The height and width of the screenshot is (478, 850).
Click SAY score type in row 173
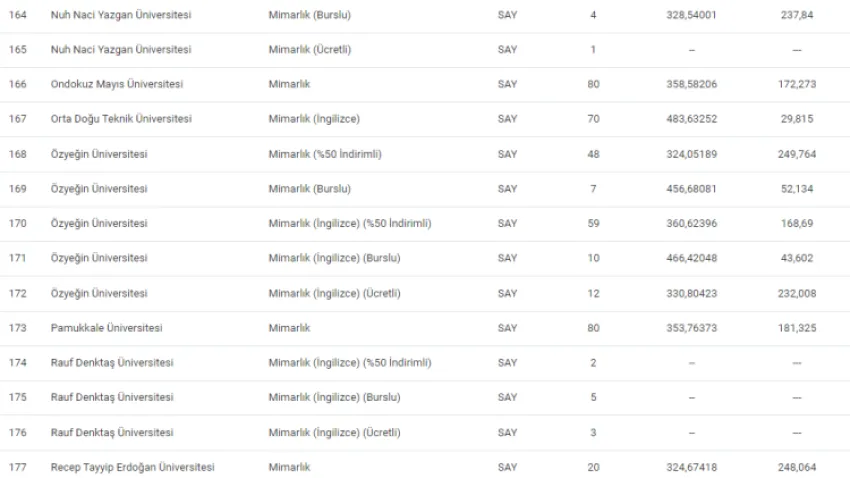click(x=507, y=328)
